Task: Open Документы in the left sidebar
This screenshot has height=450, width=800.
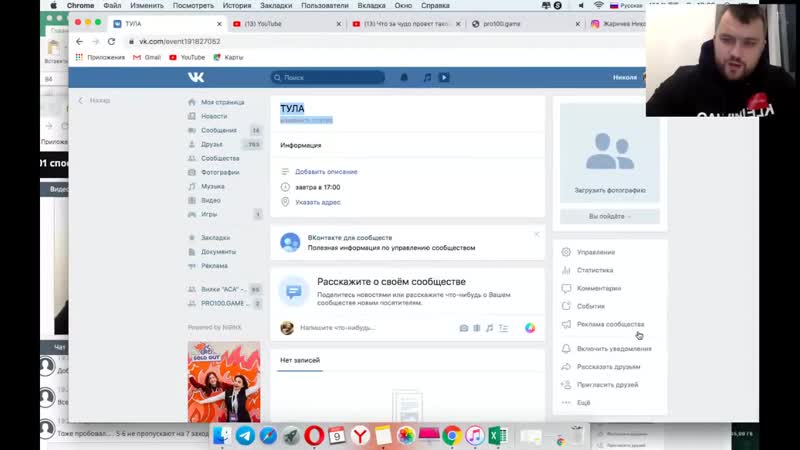Action: tap(218, 252)
